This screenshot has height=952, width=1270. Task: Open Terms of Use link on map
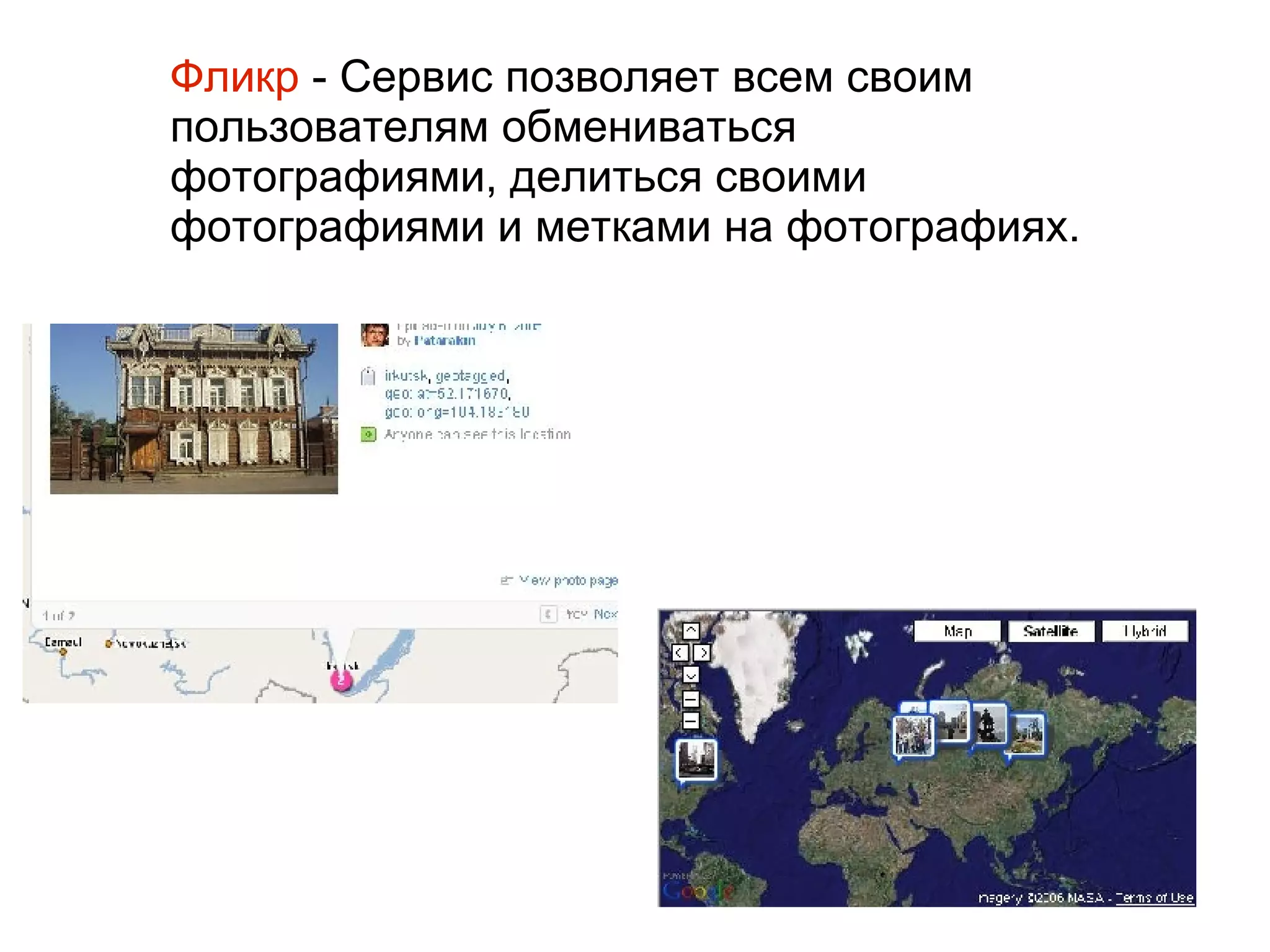tap(1154, 897)
